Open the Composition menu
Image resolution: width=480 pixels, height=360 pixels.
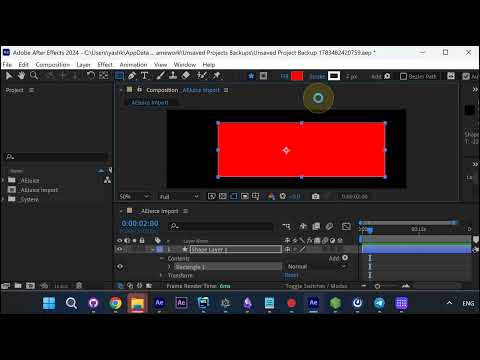click(53, 64)
